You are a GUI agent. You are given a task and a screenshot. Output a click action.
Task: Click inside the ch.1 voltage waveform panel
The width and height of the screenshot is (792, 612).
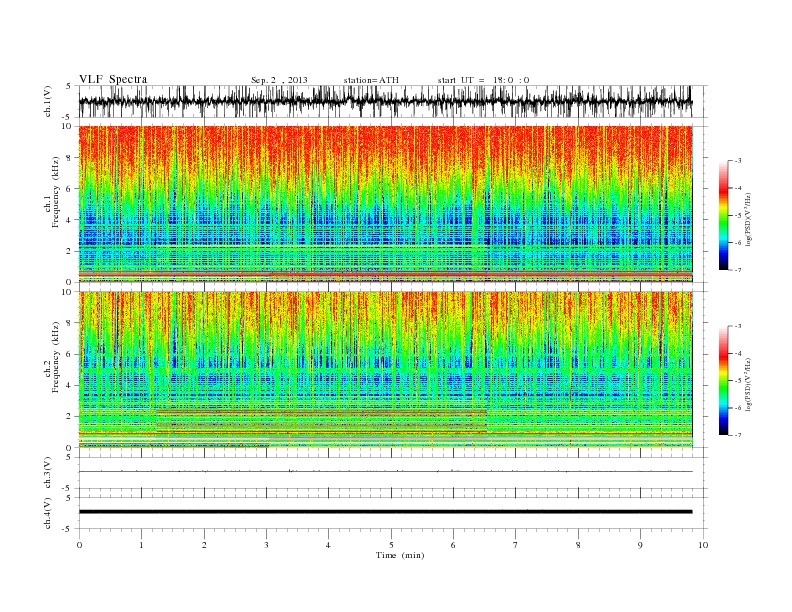click(385, 101)
